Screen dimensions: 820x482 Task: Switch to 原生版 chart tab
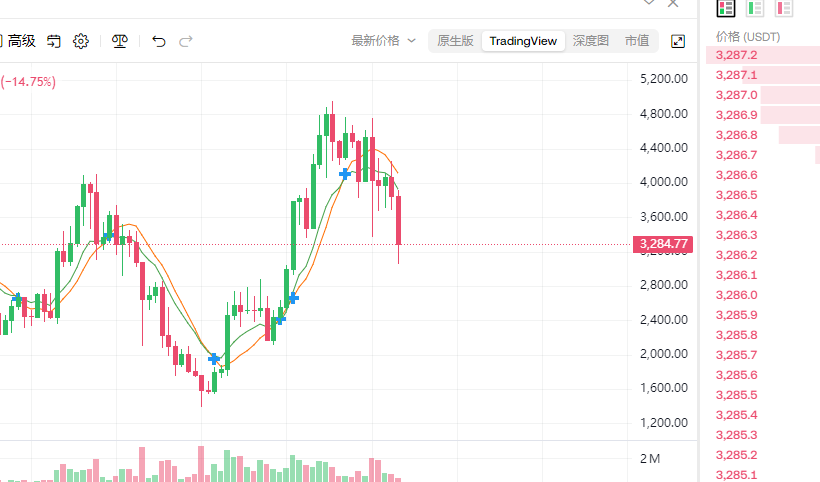455,41
